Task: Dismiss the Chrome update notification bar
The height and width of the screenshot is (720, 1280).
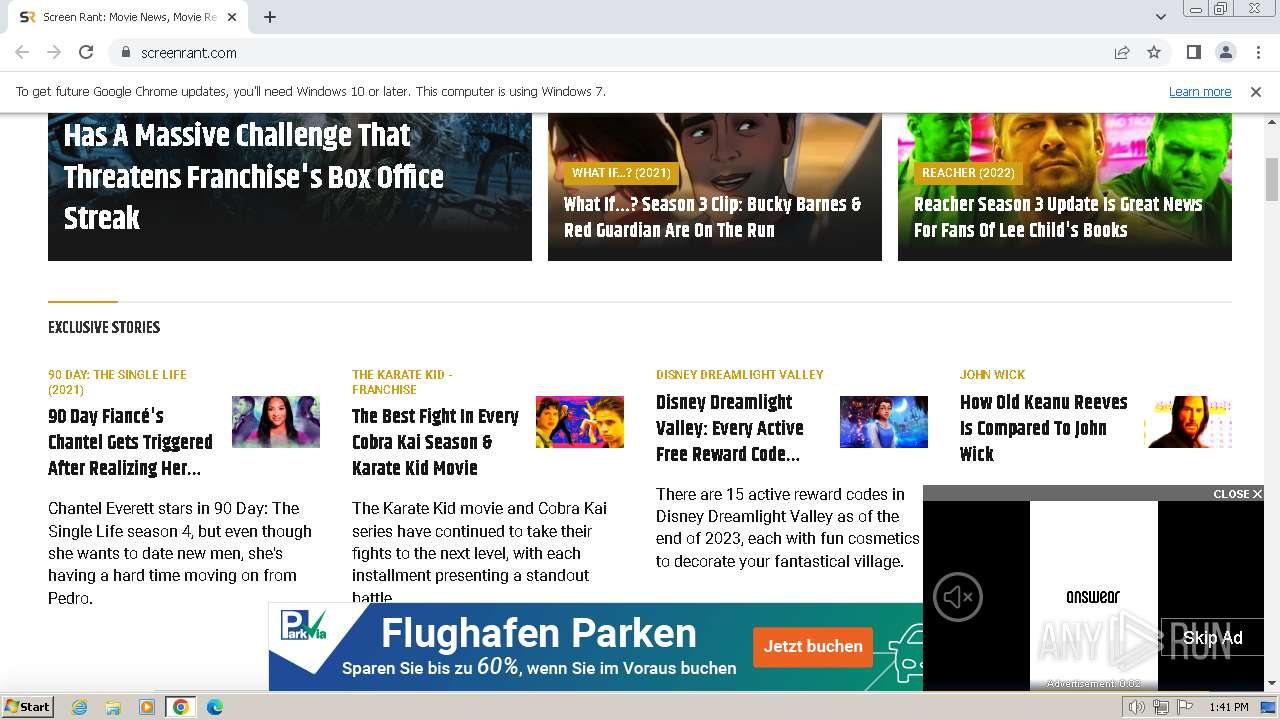Action: tap(1256, 91)
